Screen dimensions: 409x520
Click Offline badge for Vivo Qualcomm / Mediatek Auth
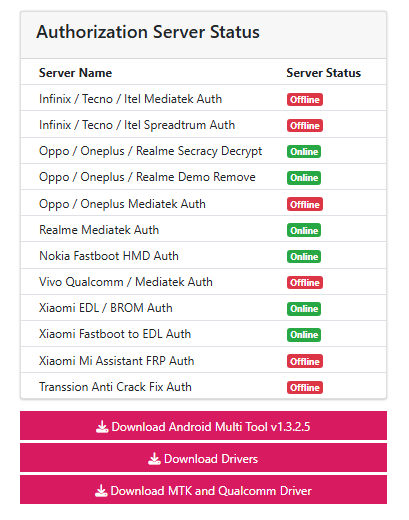tap(305, 282)
